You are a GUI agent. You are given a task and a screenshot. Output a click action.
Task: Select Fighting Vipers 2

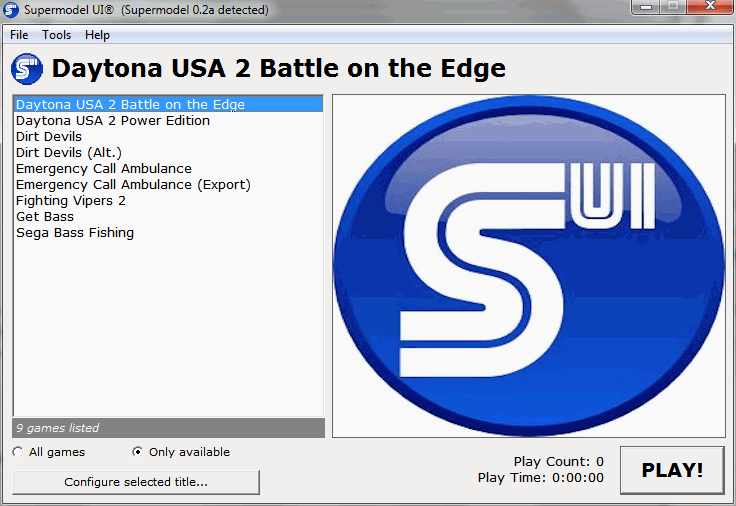[x=169, y=200]
